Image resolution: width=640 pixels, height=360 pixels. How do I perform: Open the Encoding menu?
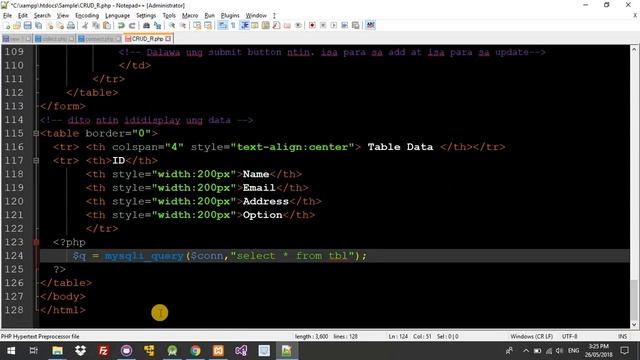(x=87, y=16)
